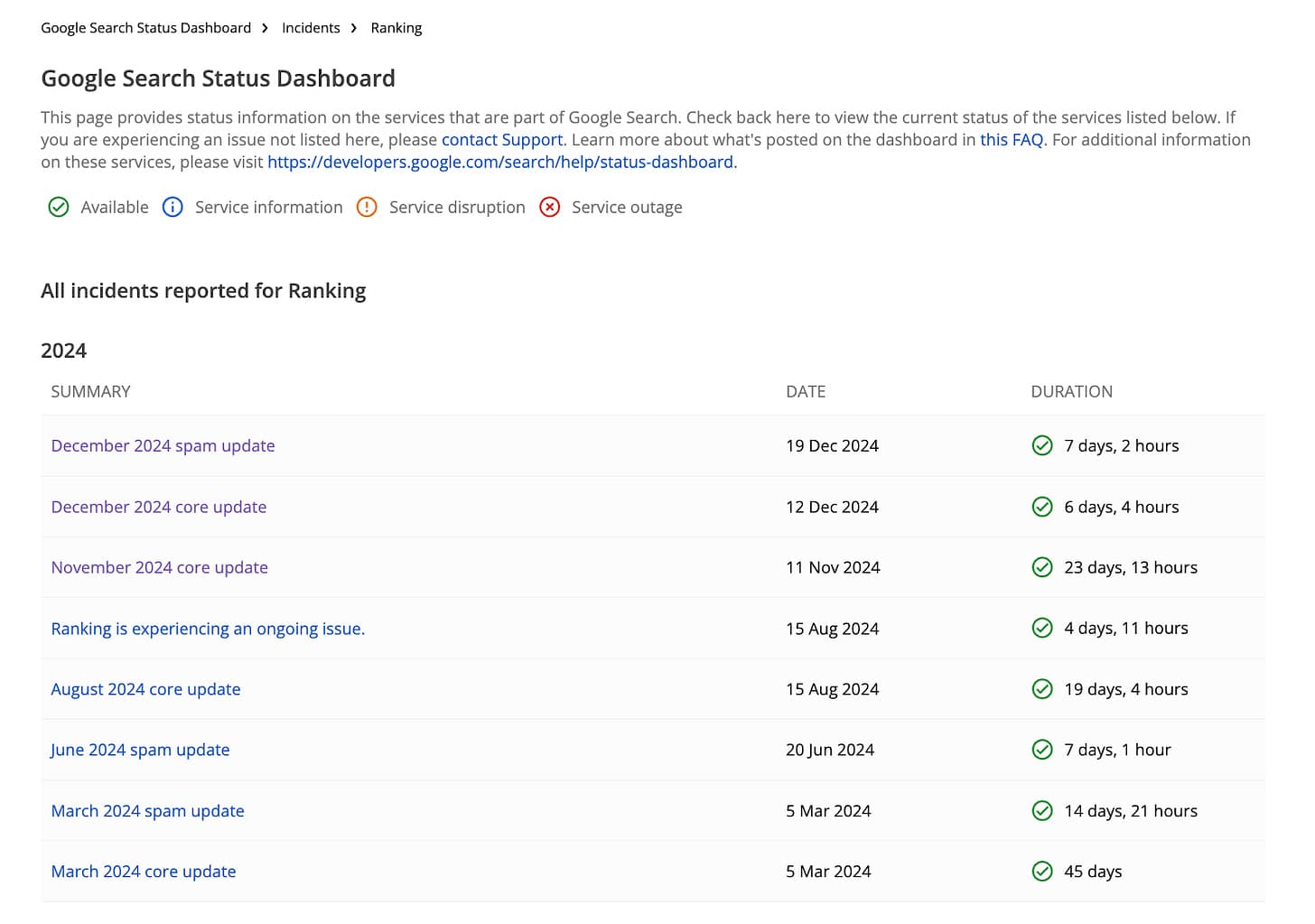Click the available icon next to 45 days
The image size is (1315, 924).
(1042, 872)
